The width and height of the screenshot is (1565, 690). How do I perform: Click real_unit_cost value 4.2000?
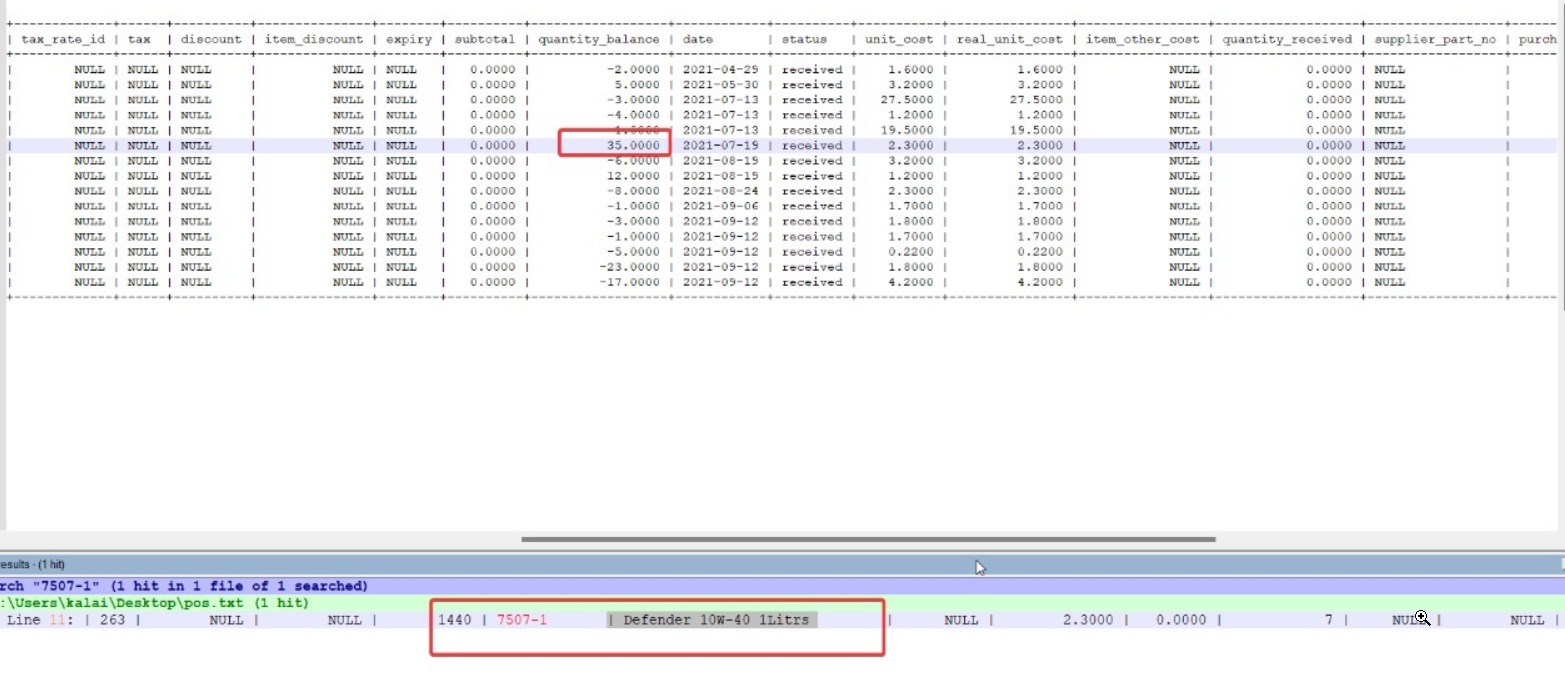click(x=1040, y=282)
